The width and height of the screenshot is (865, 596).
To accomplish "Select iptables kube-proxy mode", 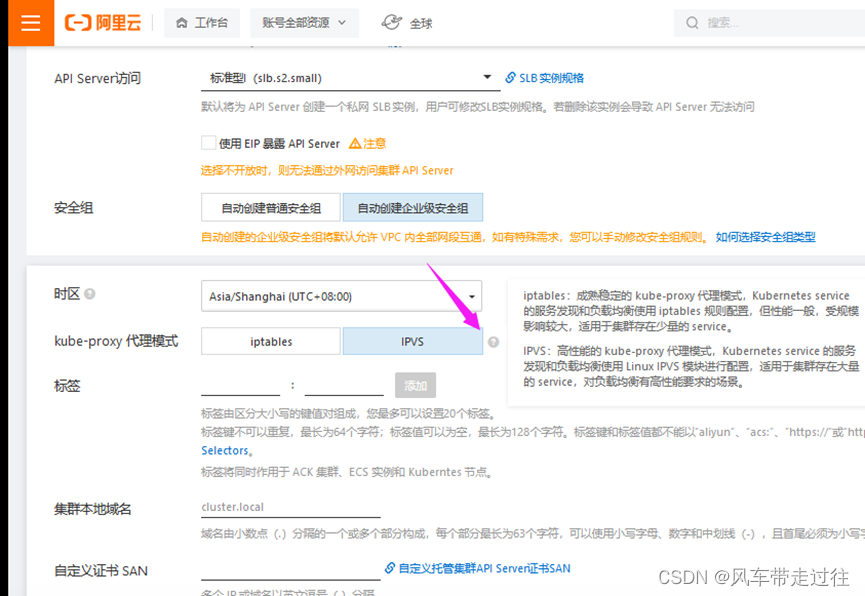I will tap(271, 342).
